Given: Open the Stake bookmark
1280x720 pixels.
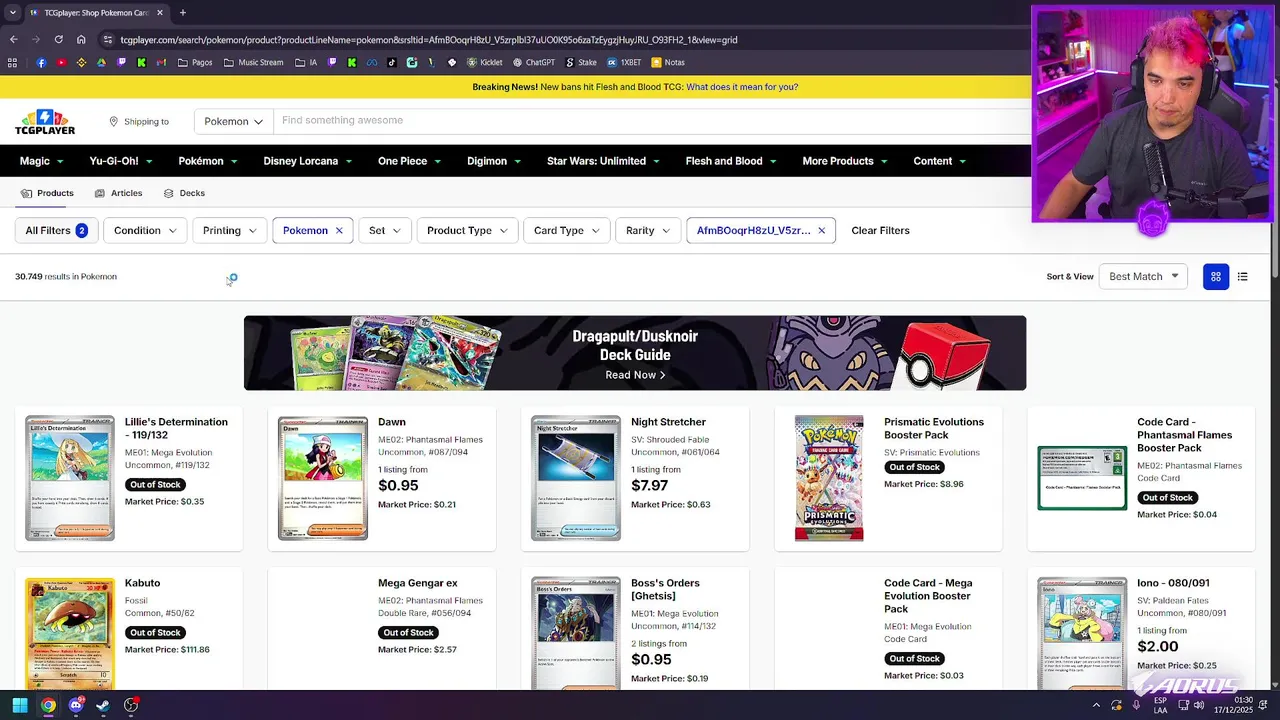Looking at the screenshot, I should [581, 62].
